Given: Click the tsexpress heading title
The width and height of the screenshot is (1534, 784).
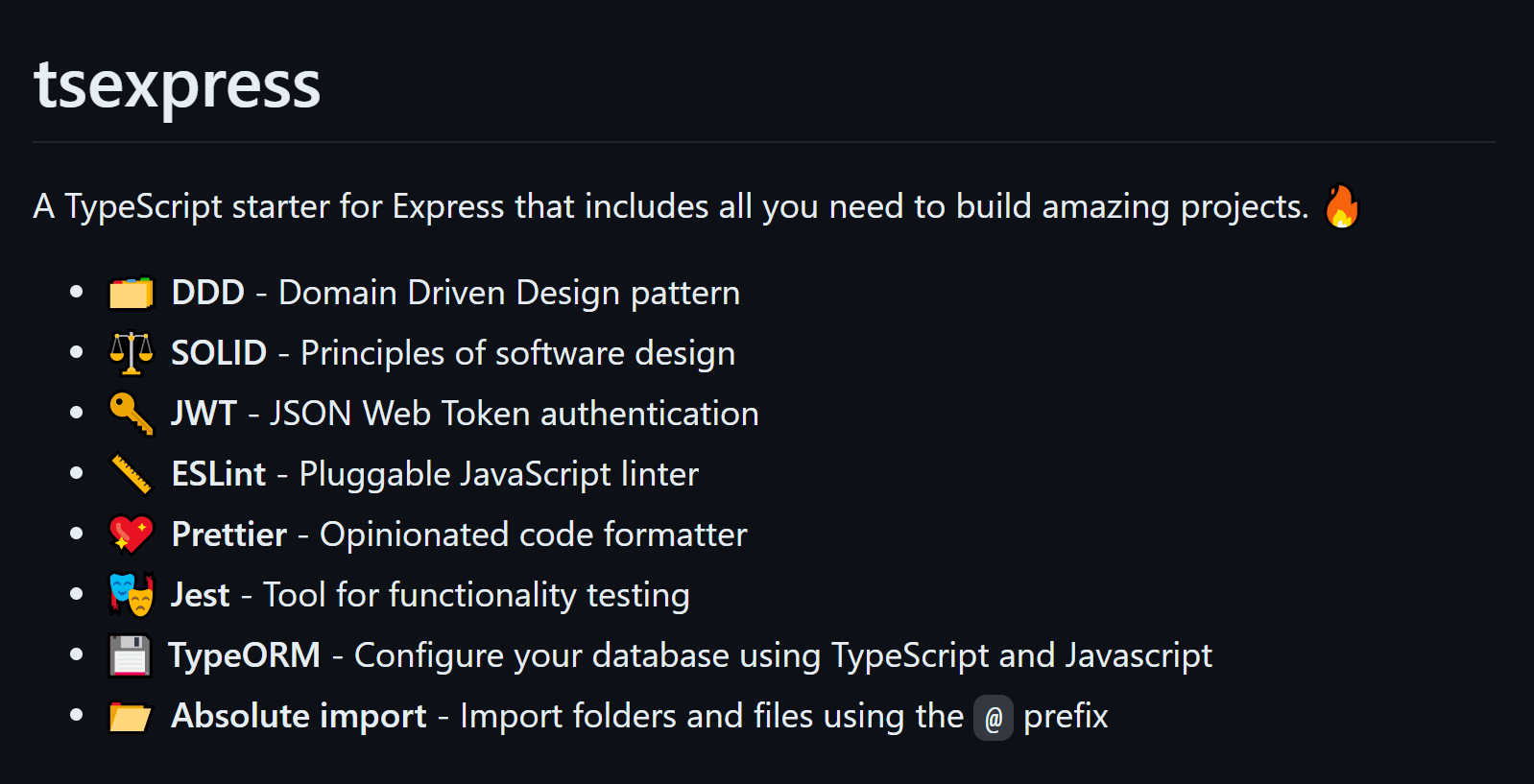Looking at the screenshot, I should click(x=177, y=84).
